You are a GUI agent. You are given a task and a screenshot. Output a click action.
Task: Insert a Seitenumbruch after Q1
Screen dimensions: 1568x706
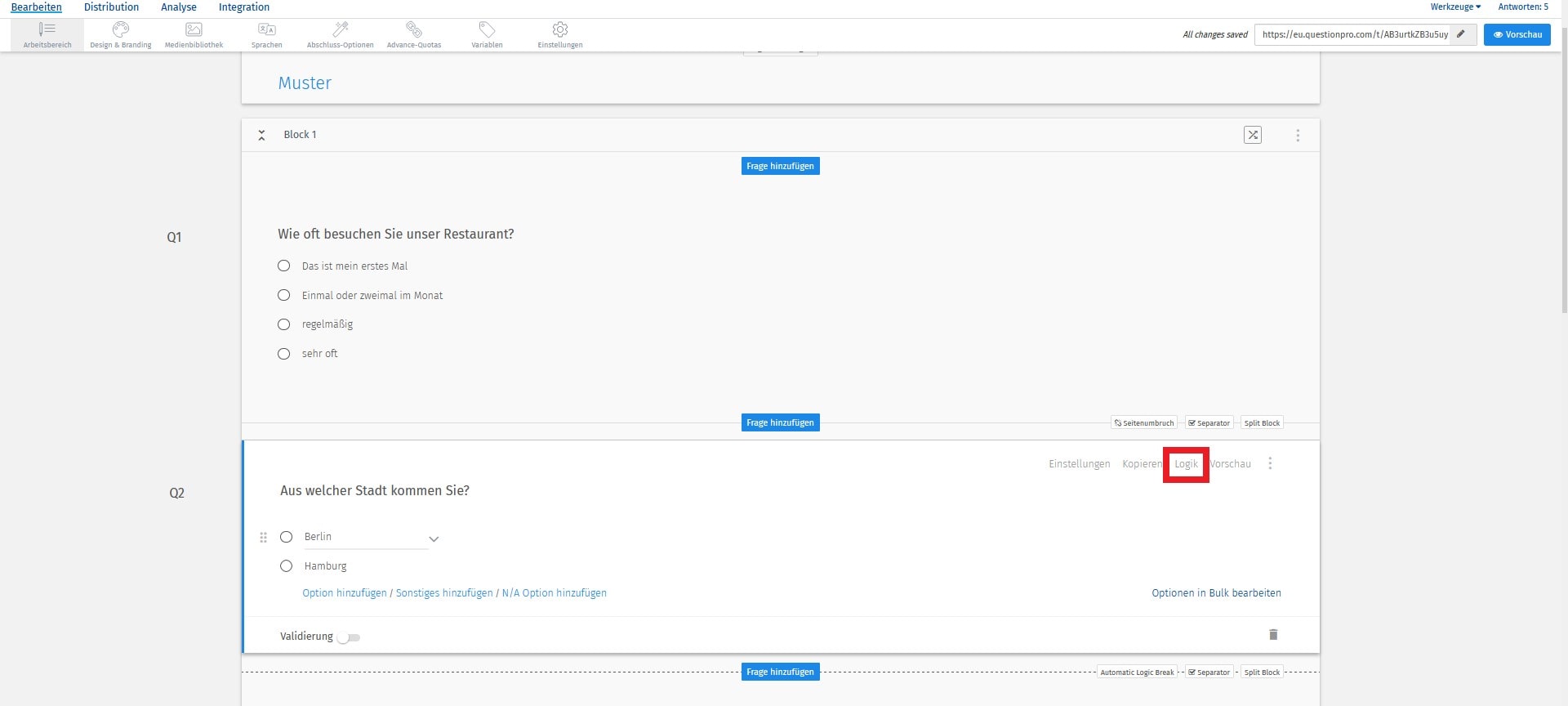point(1144,423)
